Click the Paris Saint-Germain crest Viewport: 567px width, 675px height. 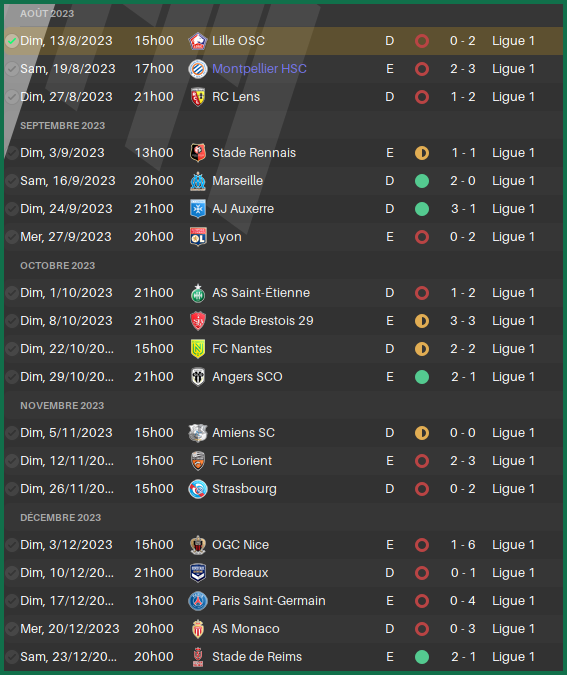pyautogui.click(x=198, y=601)
